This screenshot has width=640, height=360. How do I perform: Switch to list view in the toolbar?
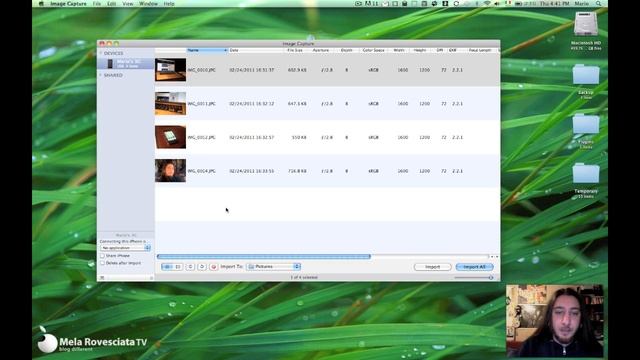(167, 267)
